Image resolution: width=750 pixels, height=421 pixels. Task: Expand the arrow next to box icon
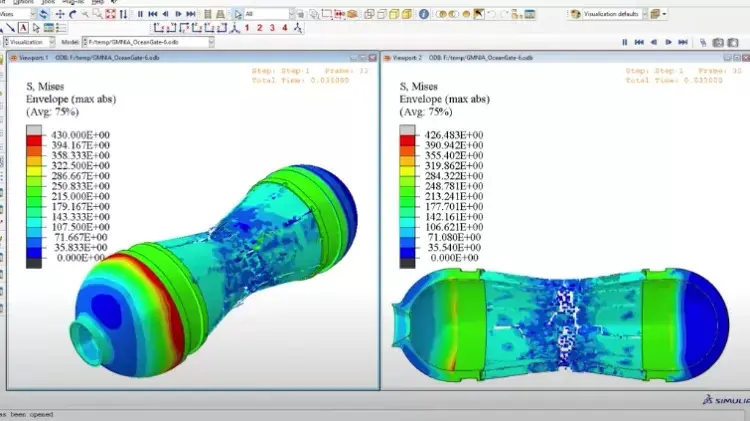click(664, 14)
